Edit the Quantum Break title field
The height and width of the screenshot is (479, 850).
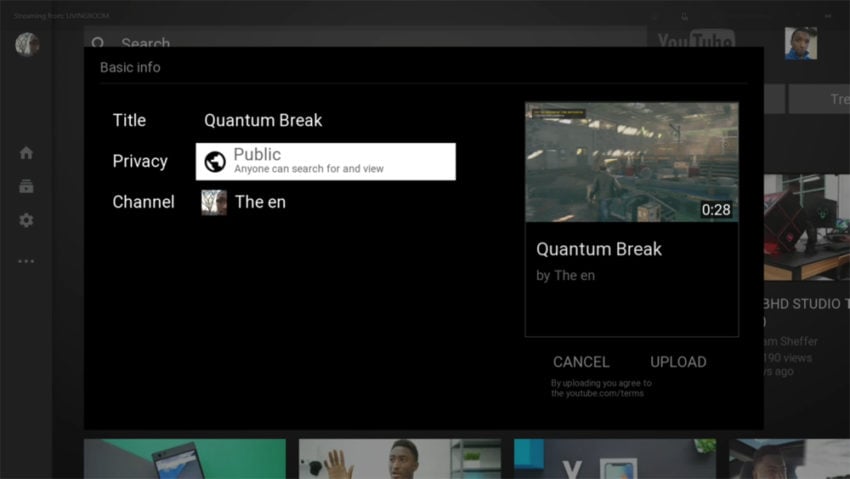pos(263,120)
